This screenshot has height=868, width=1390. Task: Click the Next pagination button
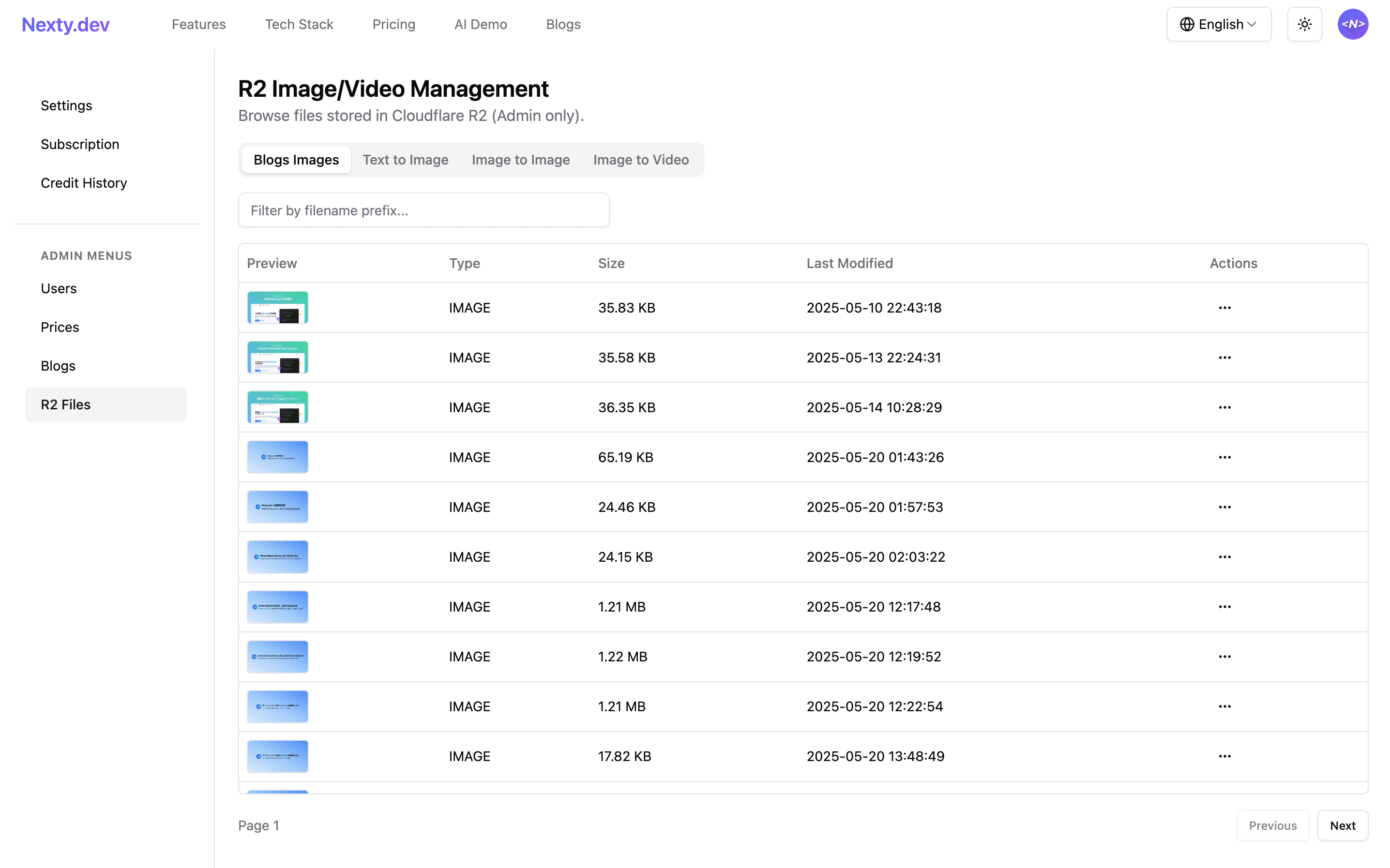pyautogui.click(x=1343, y=825)
